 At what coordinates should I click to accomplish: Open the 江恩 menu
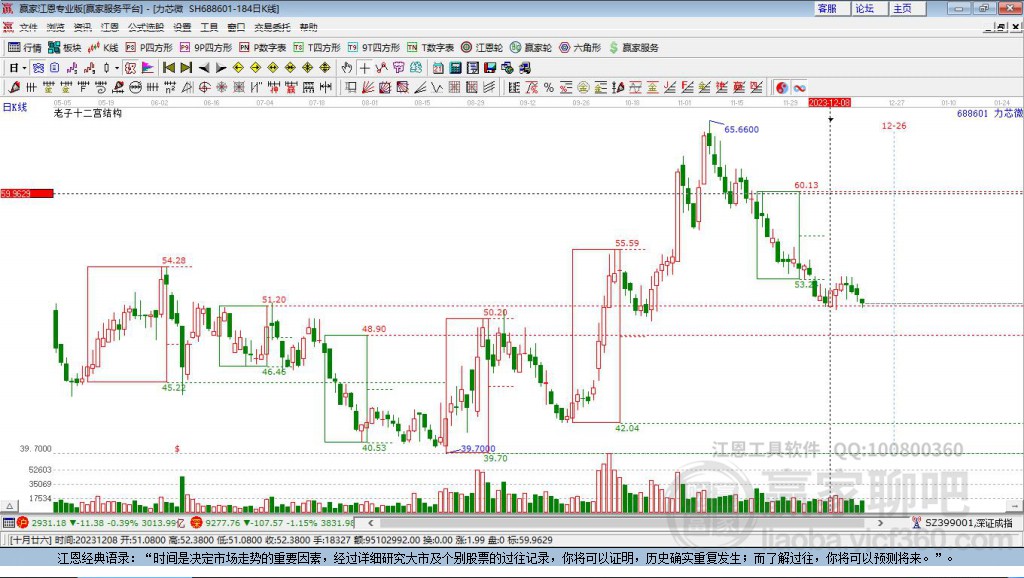coord(109,27)
